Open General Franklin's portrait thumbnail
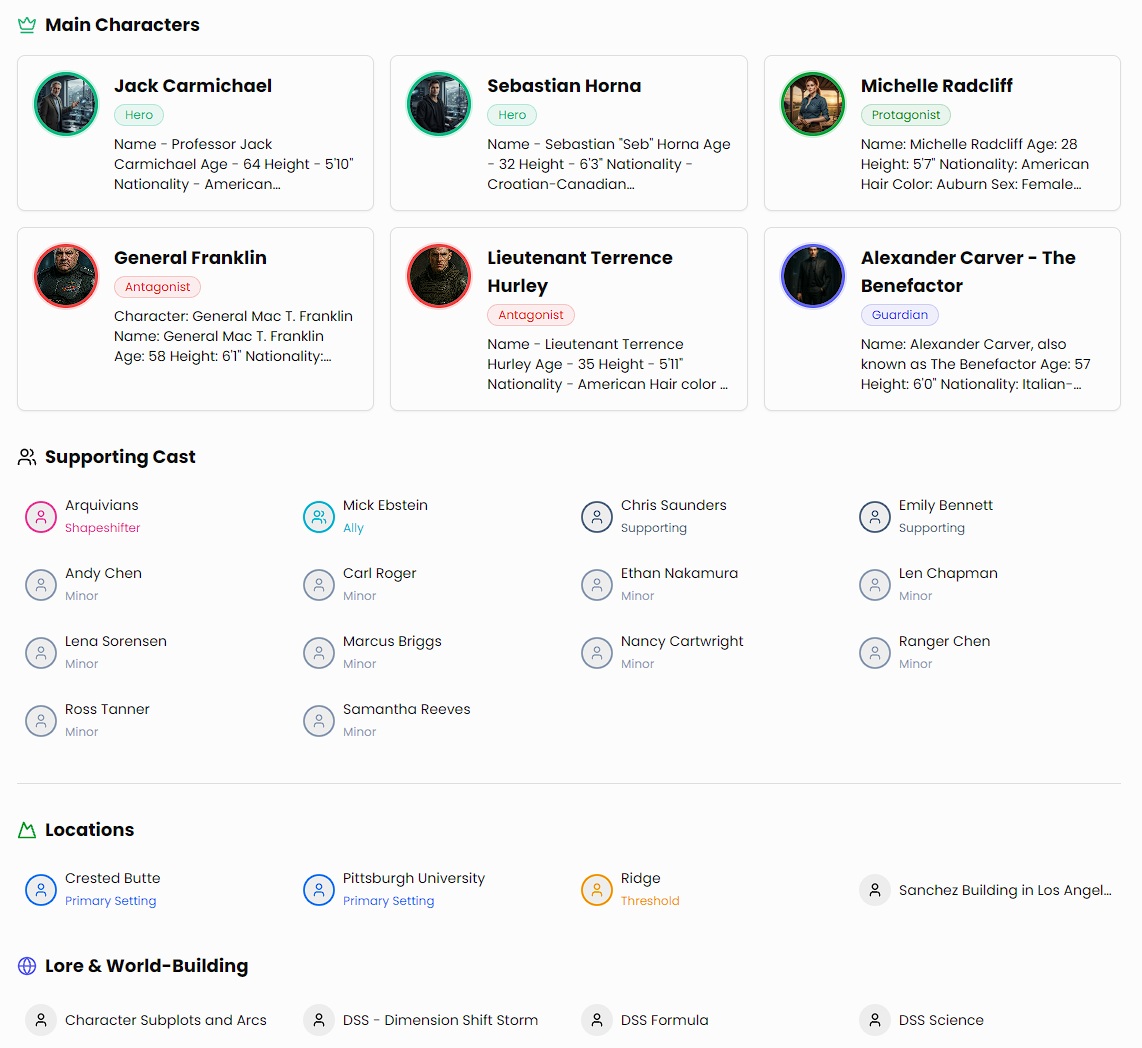Screen dimensions: 1142x1048 pyautogui.click(x=66, y=276)
